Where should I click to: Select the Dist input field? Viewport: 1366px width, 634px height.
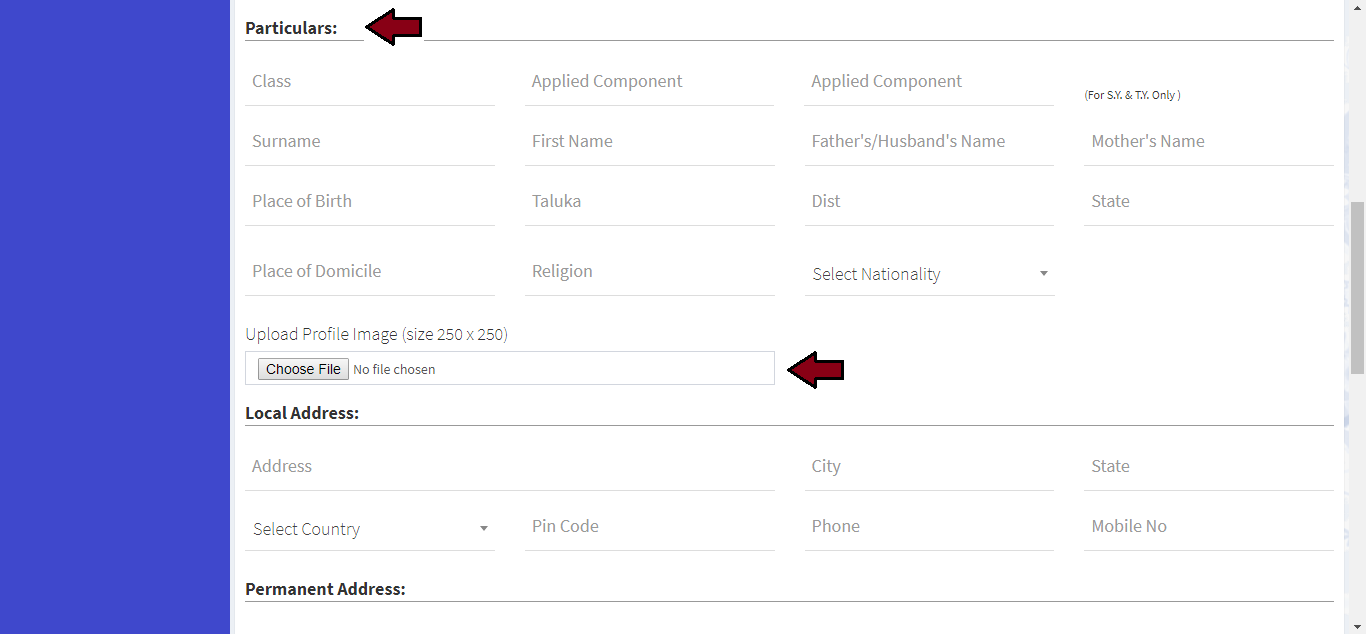pyautogui.click(x=929, y=202)
